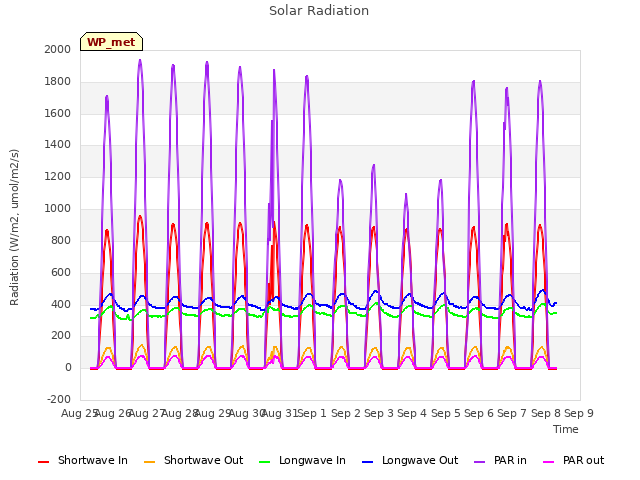Image resolution: width=640 pixels, height=480 pixels.
Task: Click the 1000 y-axis tick label
Action: tap(58, 209)
